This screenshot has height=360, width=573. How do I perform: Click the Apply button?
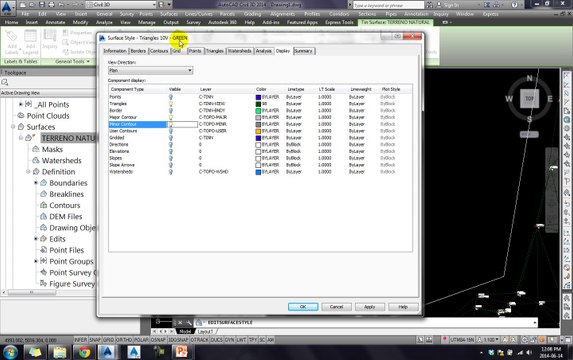[x=370, y=307]
